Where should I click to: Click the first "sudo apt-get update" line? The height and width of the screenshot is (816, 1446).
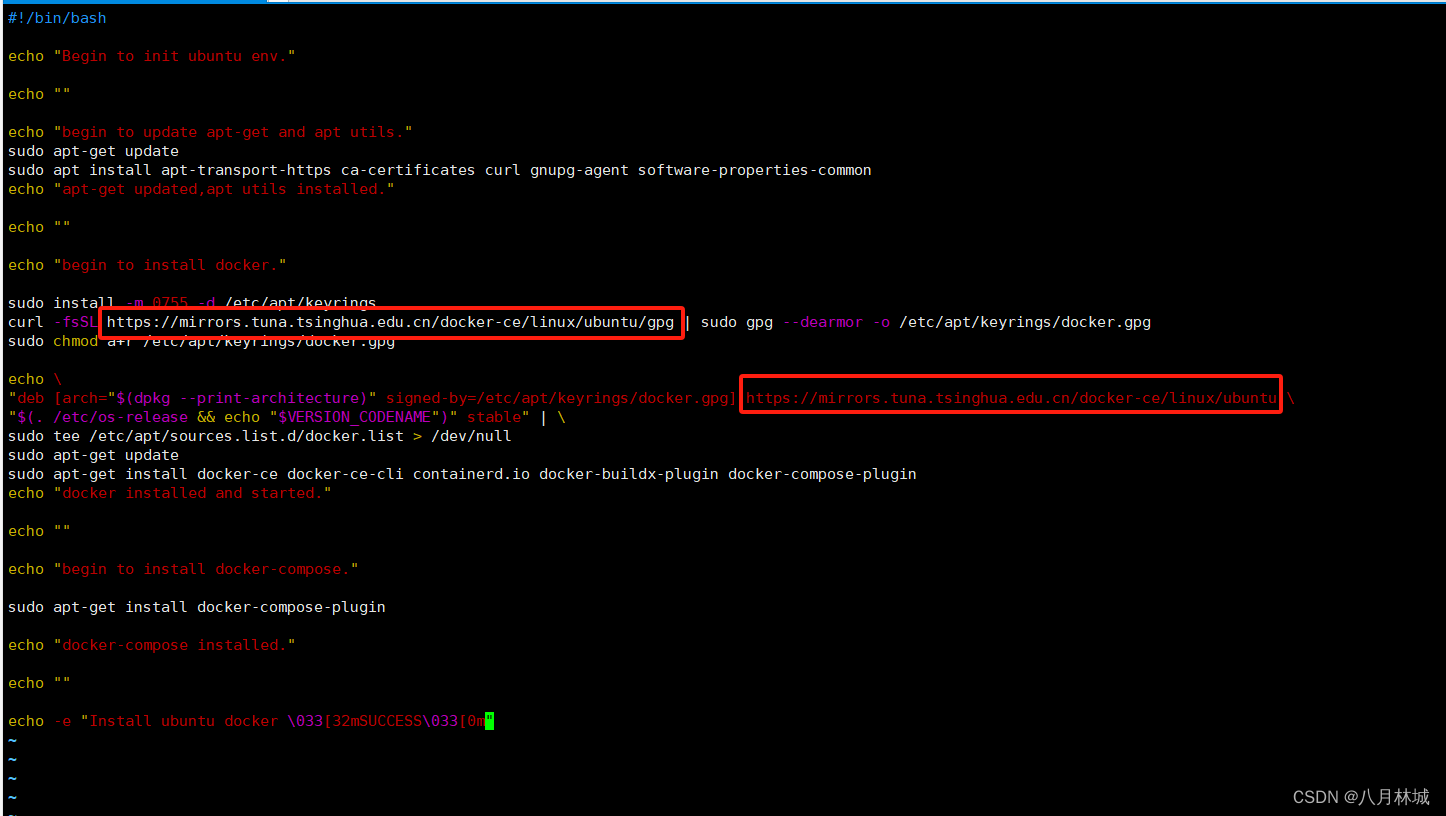93,151
